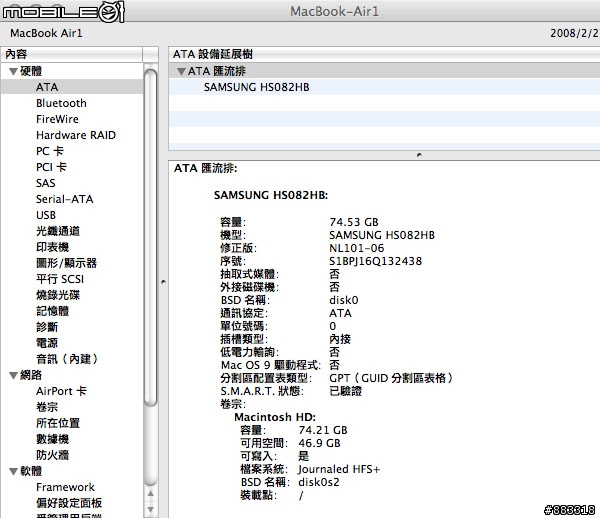
Task: Open the SAS entry
Action: (46, 183)
